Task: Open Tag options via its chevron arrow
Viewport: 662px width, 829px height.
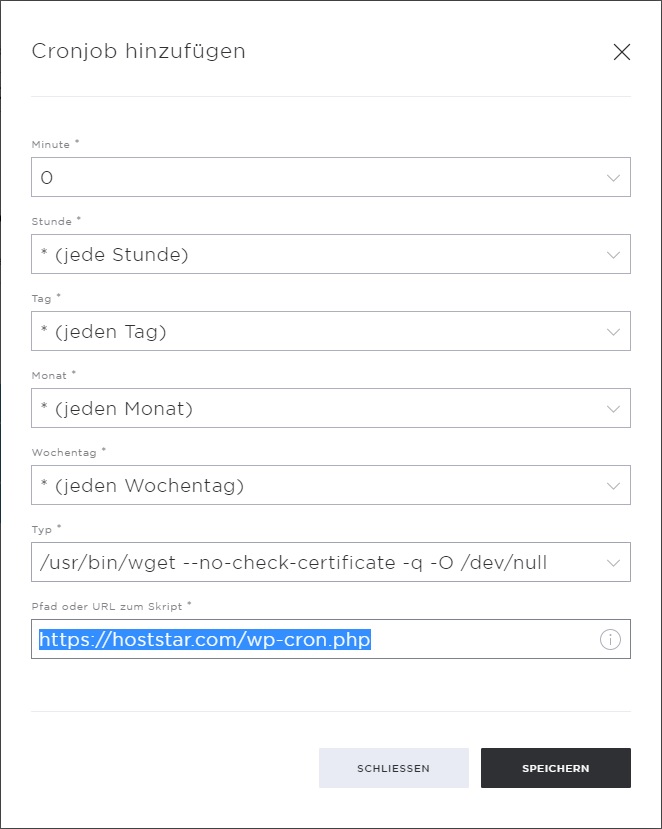Action: 613,332
